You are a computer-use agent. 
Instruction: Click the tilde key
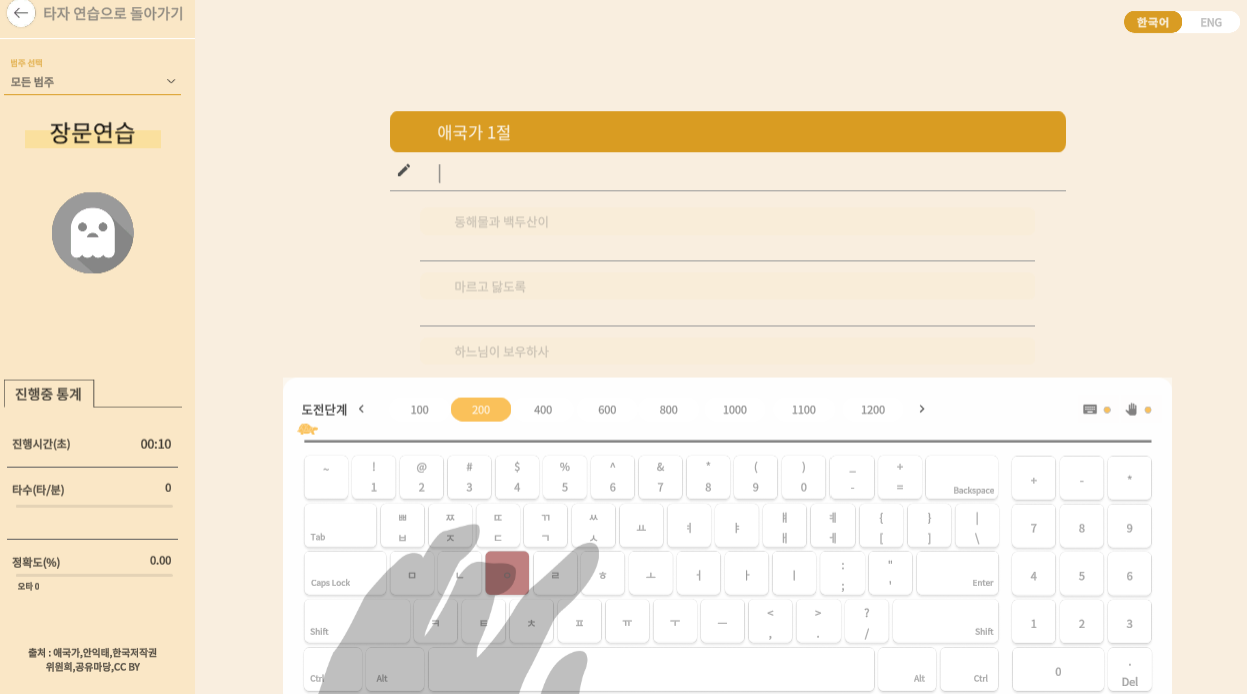tap(326, 478)
